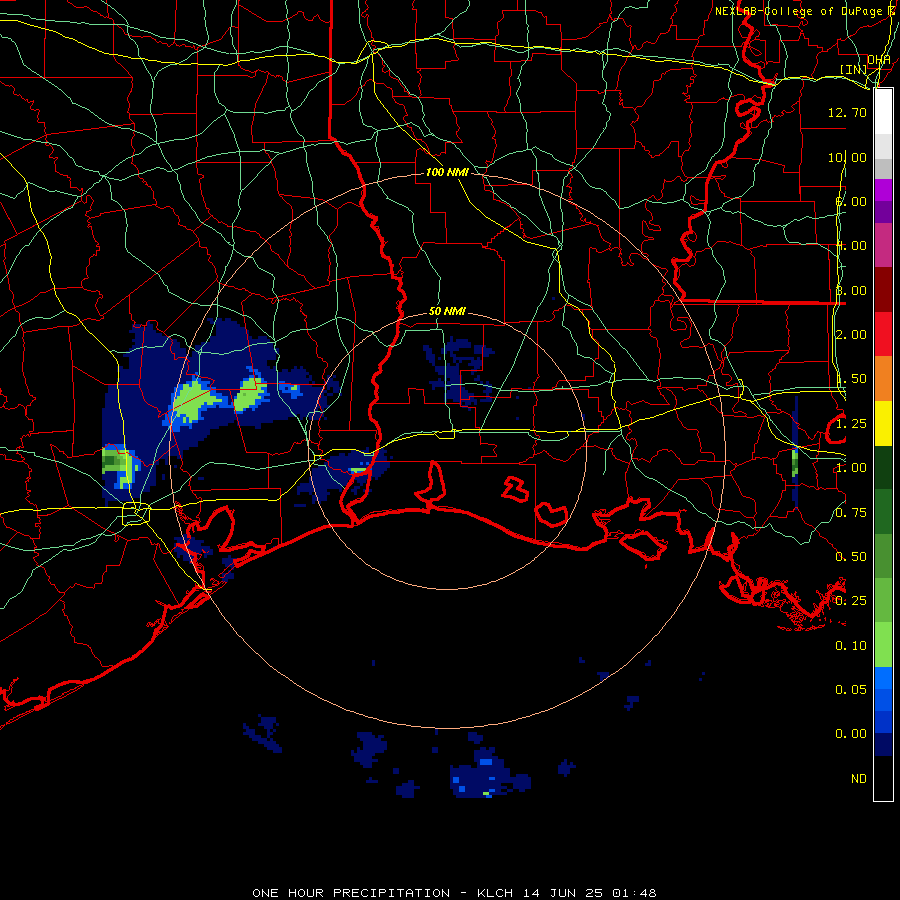
Task: Select the 1.25 legend value
Action: (851, 424)
